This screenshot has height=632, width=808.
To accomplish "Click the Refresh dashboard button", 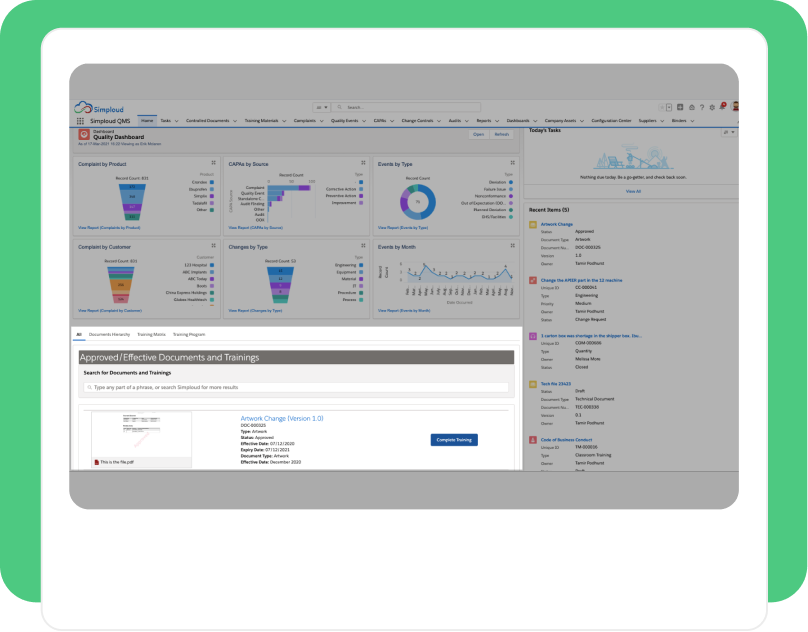I will (501, 135).
